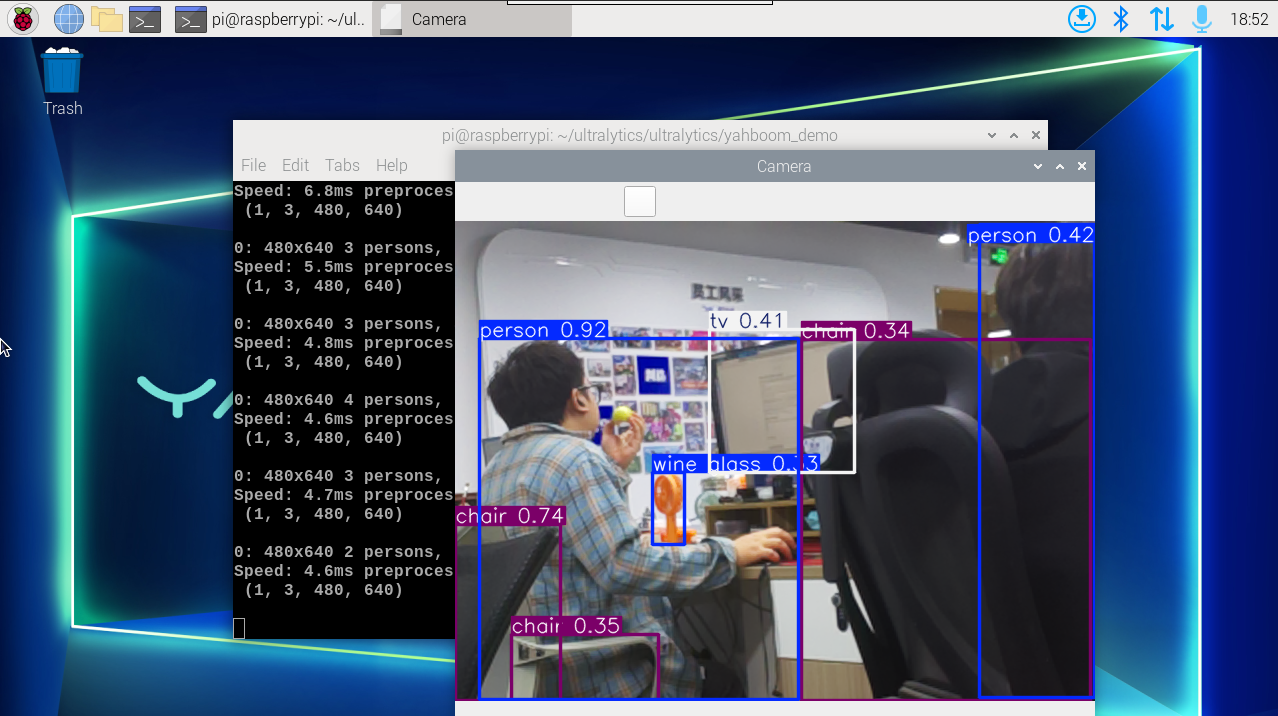Click the 'person 0.42' detection label

click(x=1031, y=235)
